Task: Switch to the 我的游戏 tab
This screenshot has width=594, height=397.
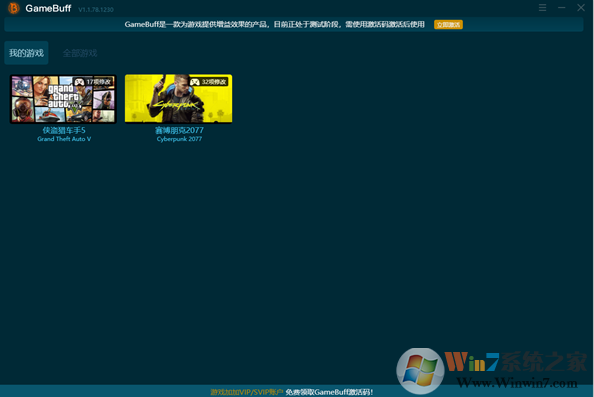Action: (x=26, y=53)
